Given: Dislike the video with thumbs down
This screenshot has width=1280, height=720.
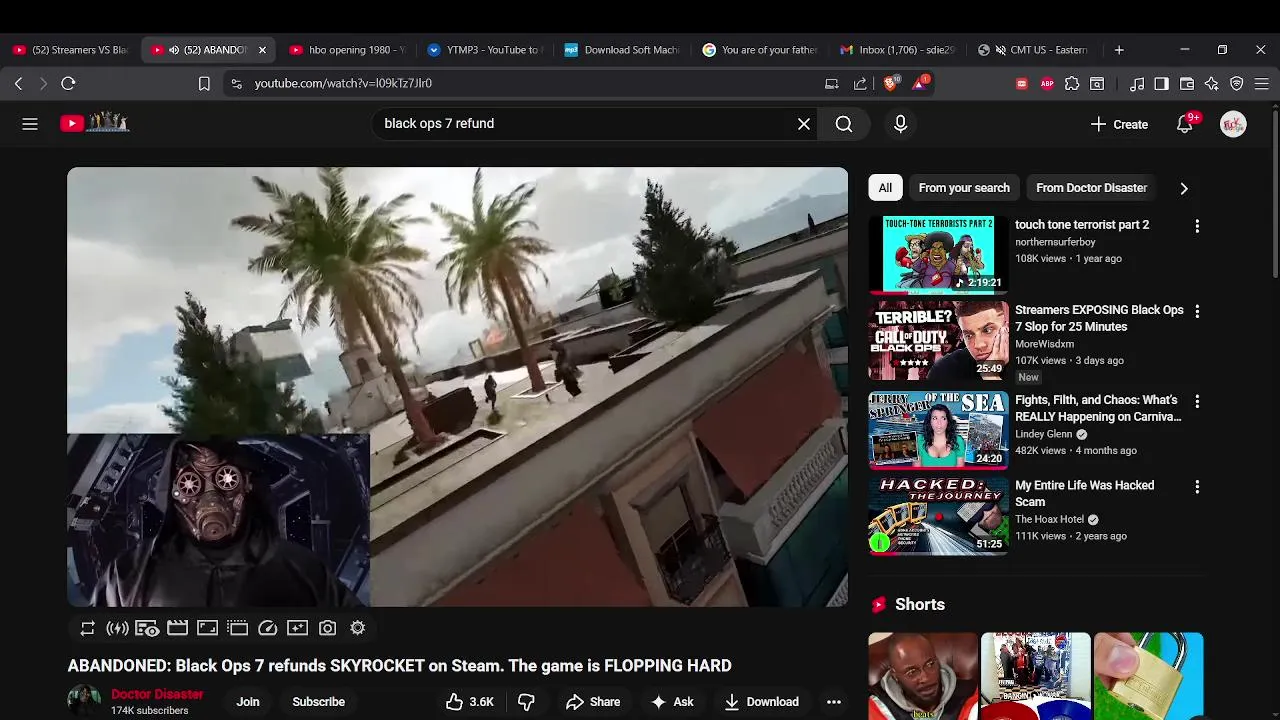Looking at the screenshot, I should [x=526, y=702].
